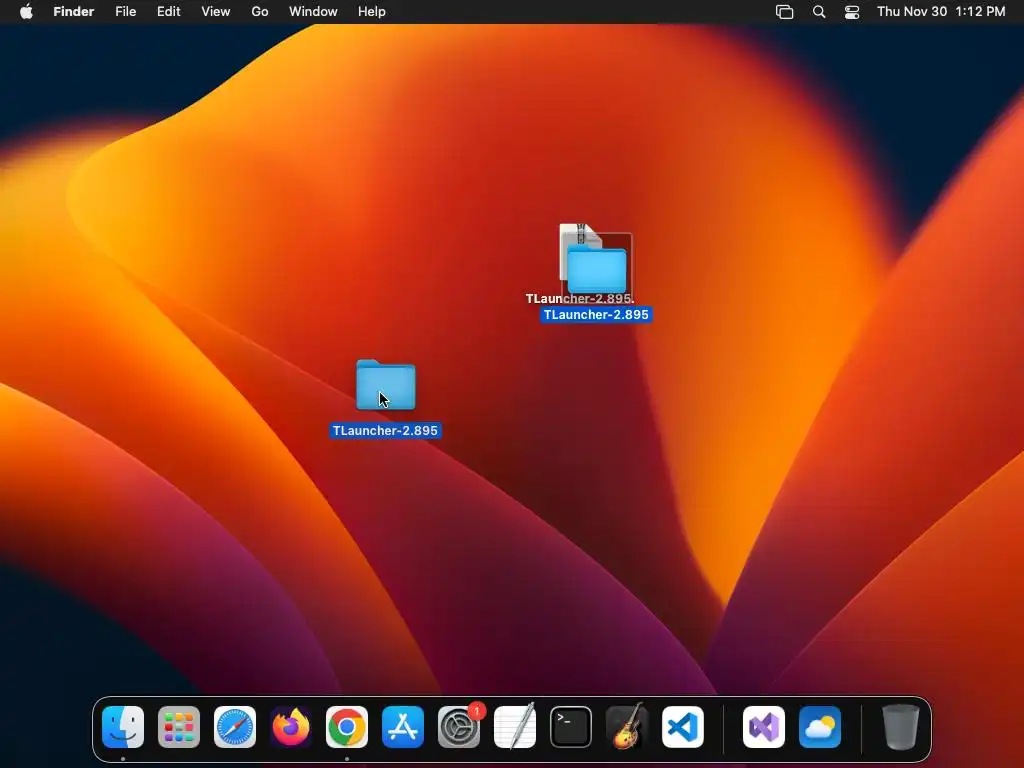Open System Settings with badge
Image resolution: width=1024 pixels, height=768 pixels.
point(459,727)
